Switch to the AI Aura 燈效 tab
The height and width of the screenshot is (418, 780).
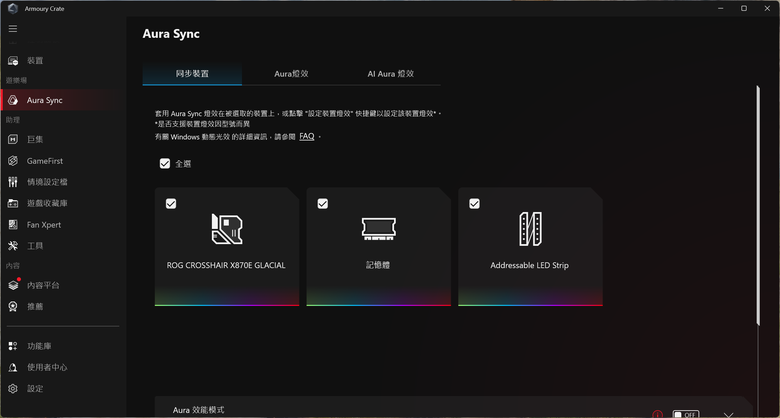click(390, 74)
